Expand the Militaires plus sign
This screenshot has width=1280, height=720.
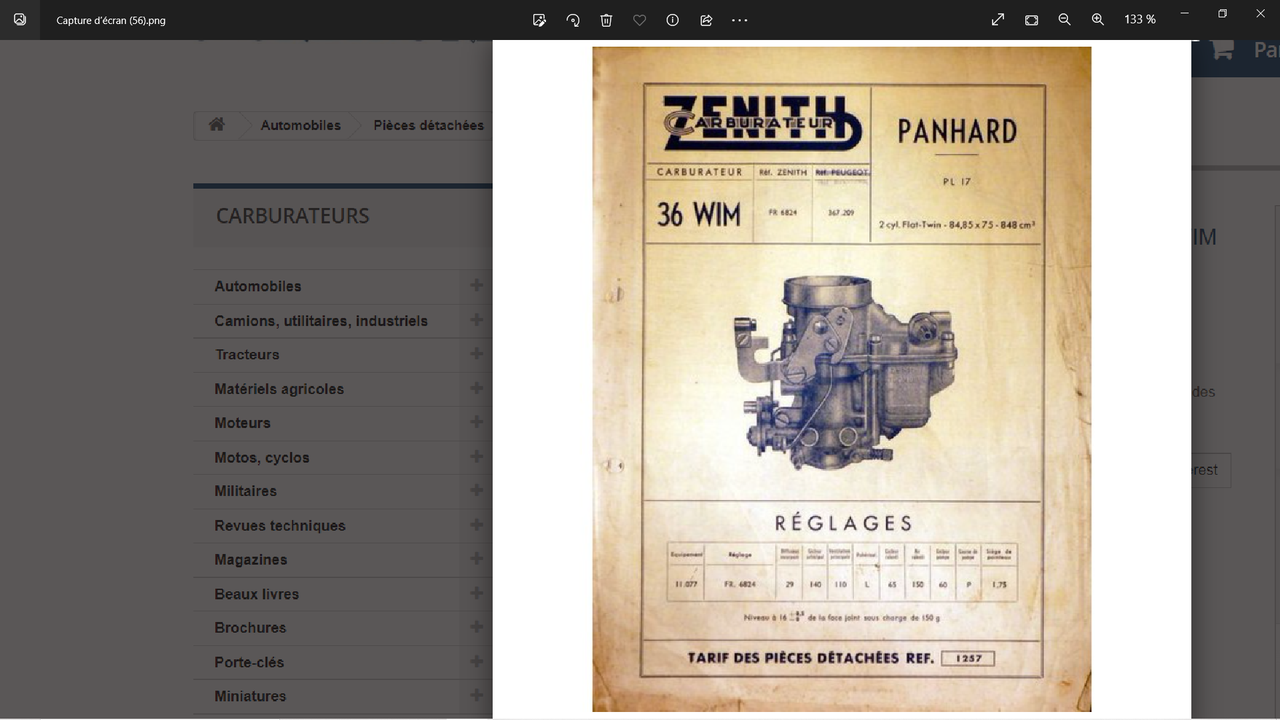coord(476,491)
